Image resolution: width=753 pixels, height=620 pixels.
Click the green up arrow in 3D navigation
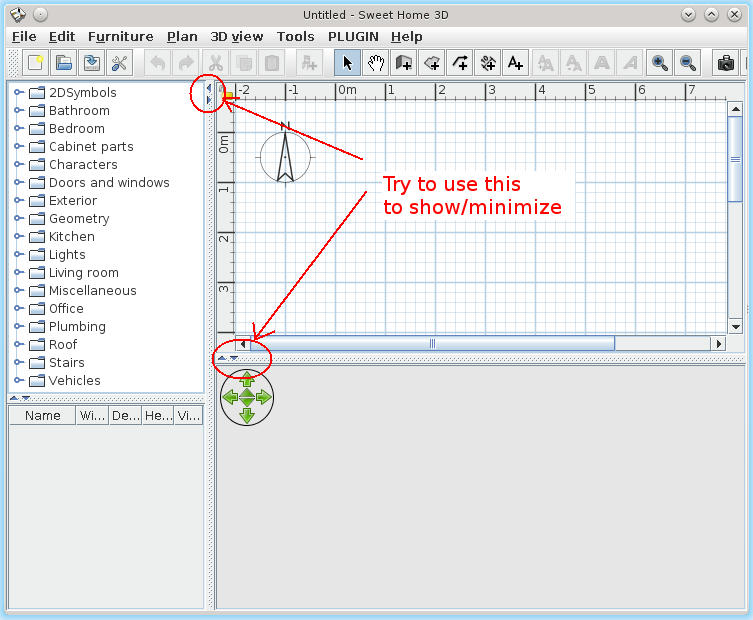(247, 379)
